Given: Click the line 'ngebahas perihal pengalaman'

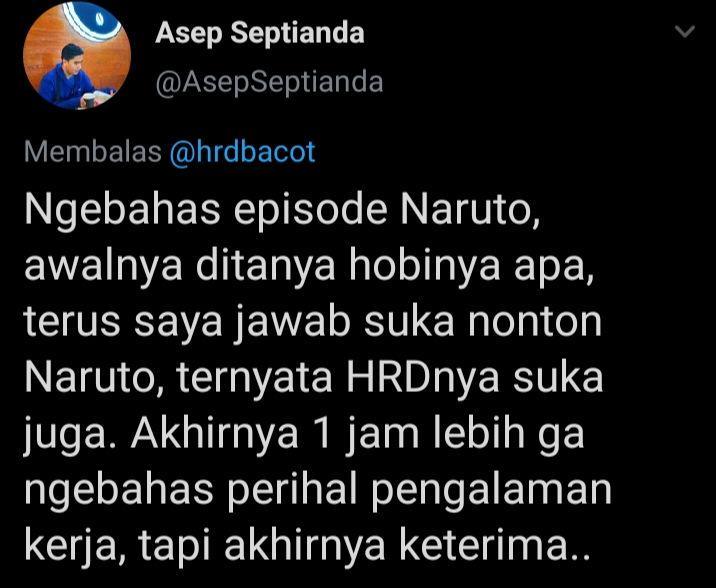Looking at the screenshot, I should [318, 490].
